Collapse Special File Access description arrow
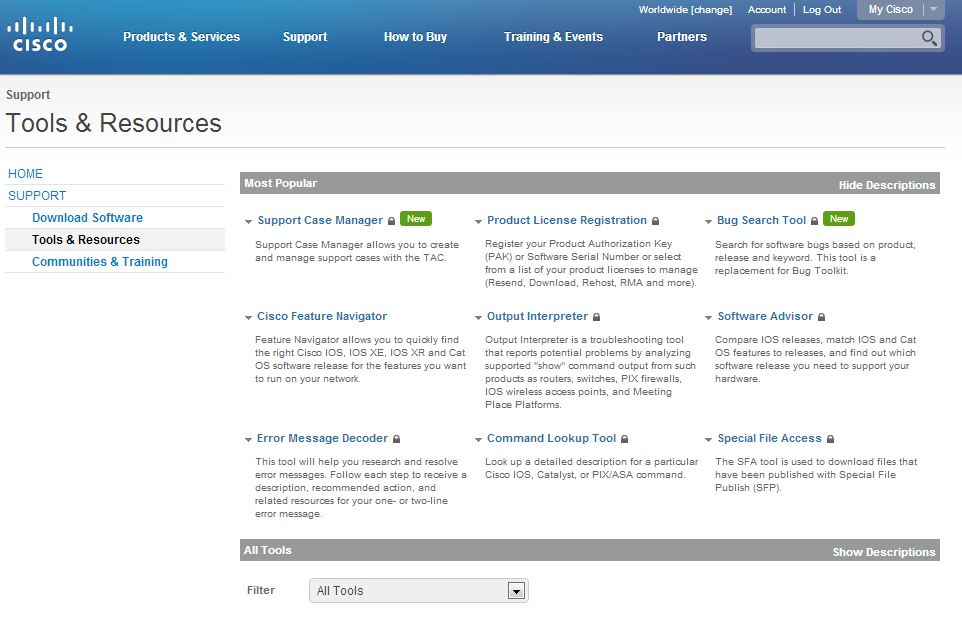The height and width of the screenshot is (634, 962). coord(709,440)
